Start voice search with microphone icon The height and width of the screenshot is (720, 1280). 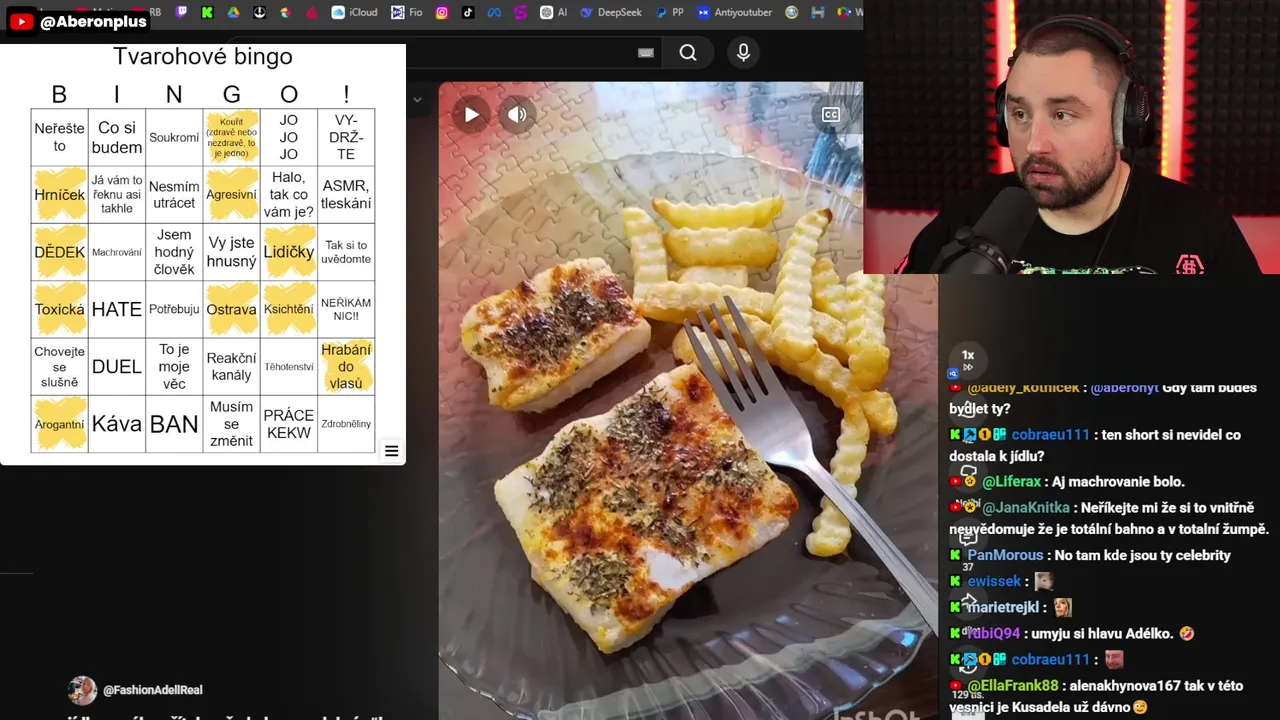pyautogui.click(x=743, y=53)
